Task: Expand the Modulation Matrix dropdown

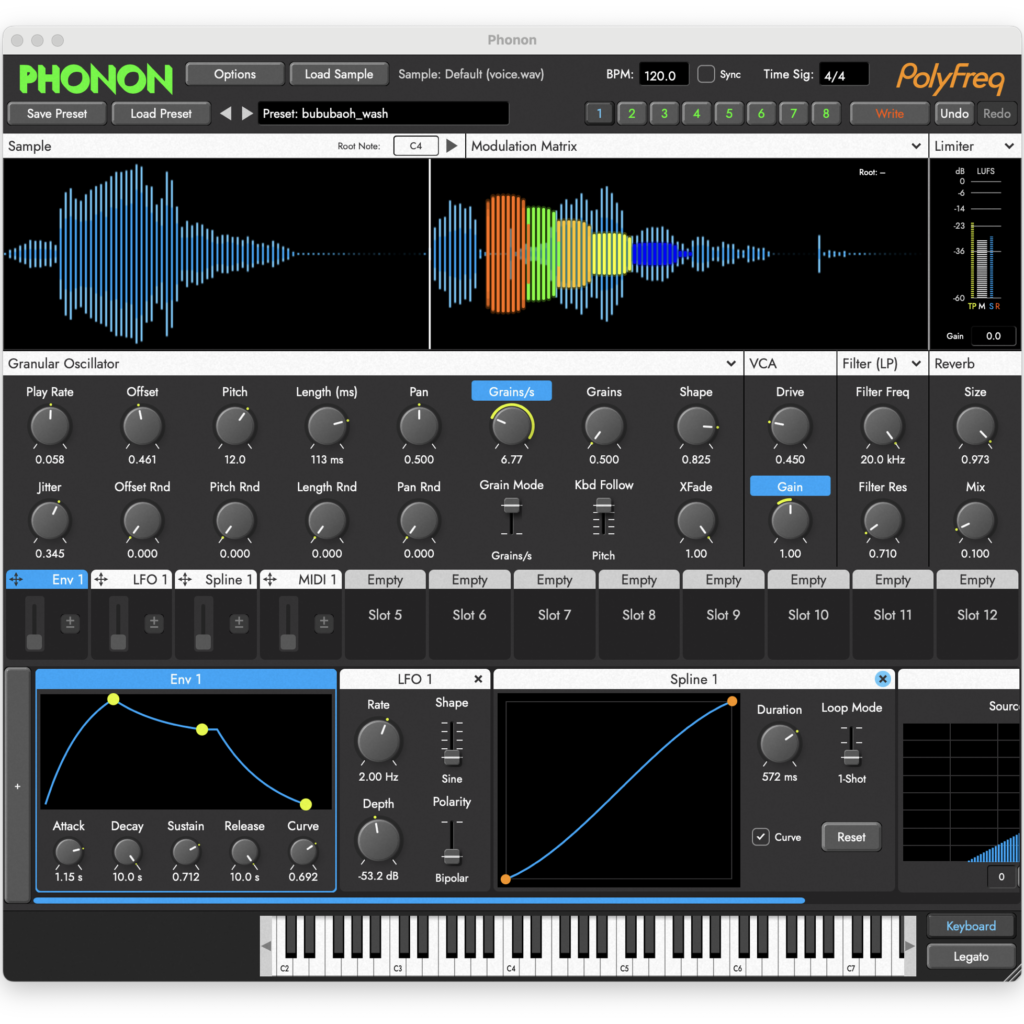Action: [916, 146]
